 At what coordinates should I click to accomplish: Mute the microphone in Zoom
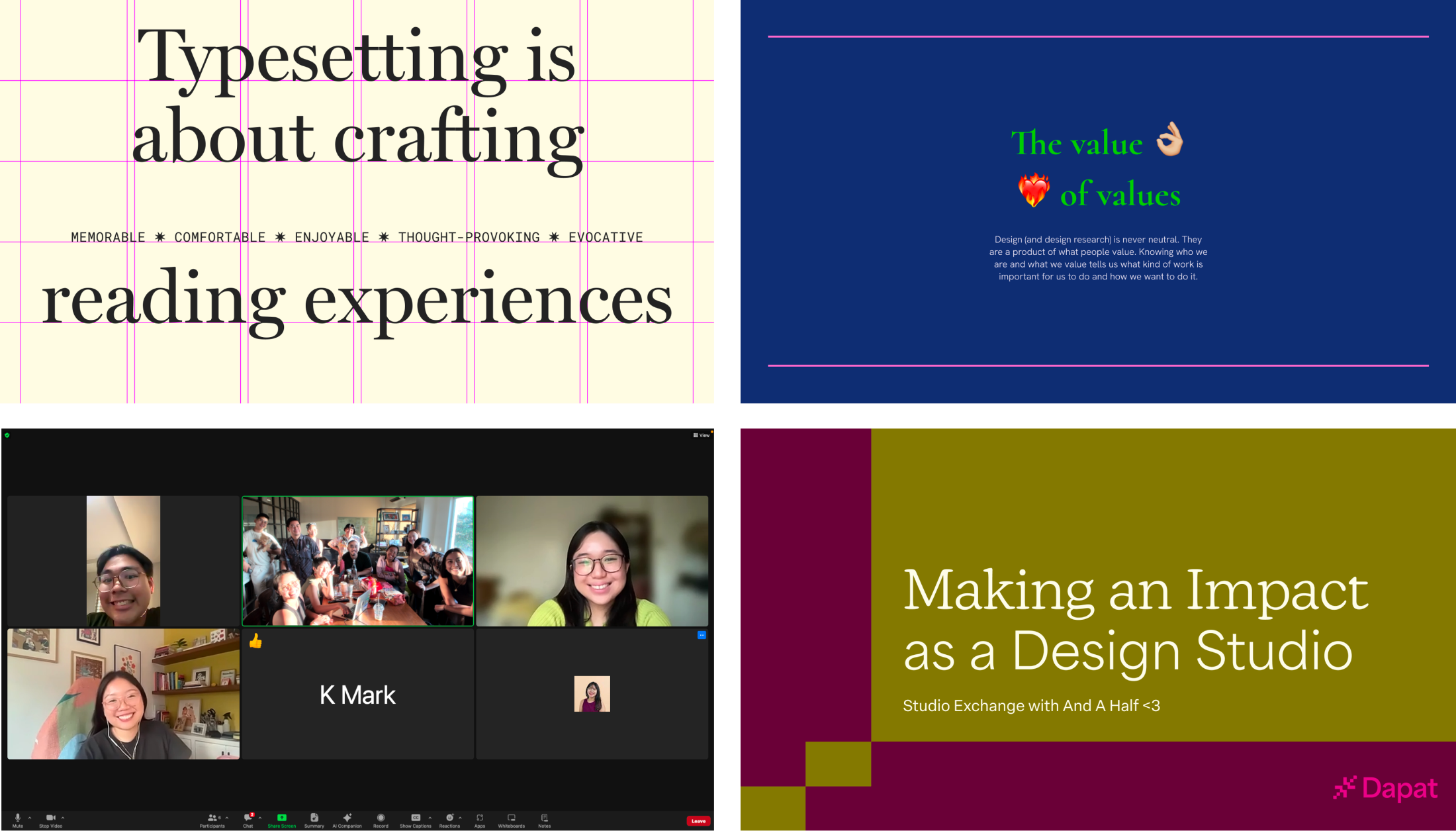pos(18,819)
